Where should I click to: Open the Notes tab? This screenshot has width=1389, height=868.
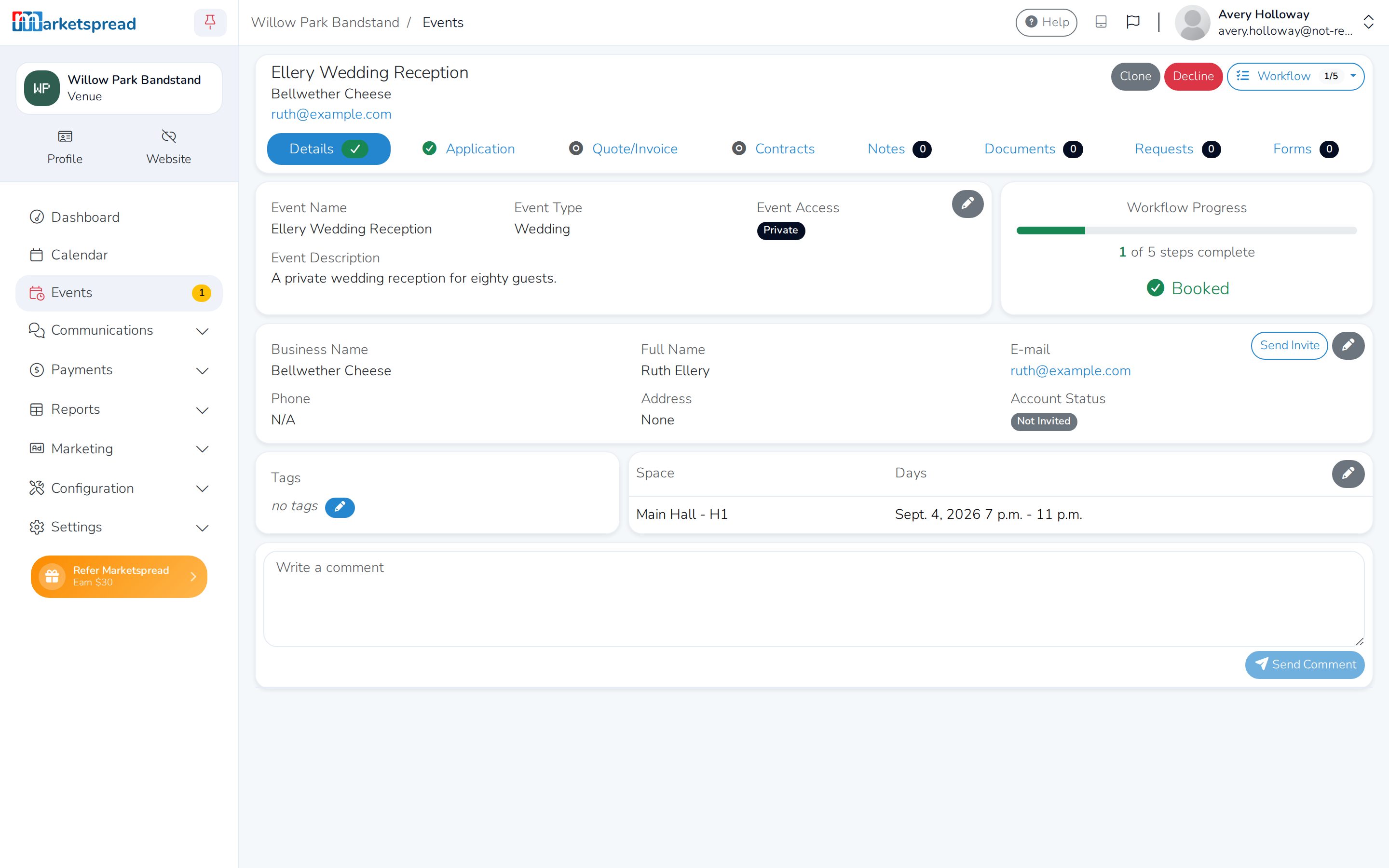click(x=899, y=149)
